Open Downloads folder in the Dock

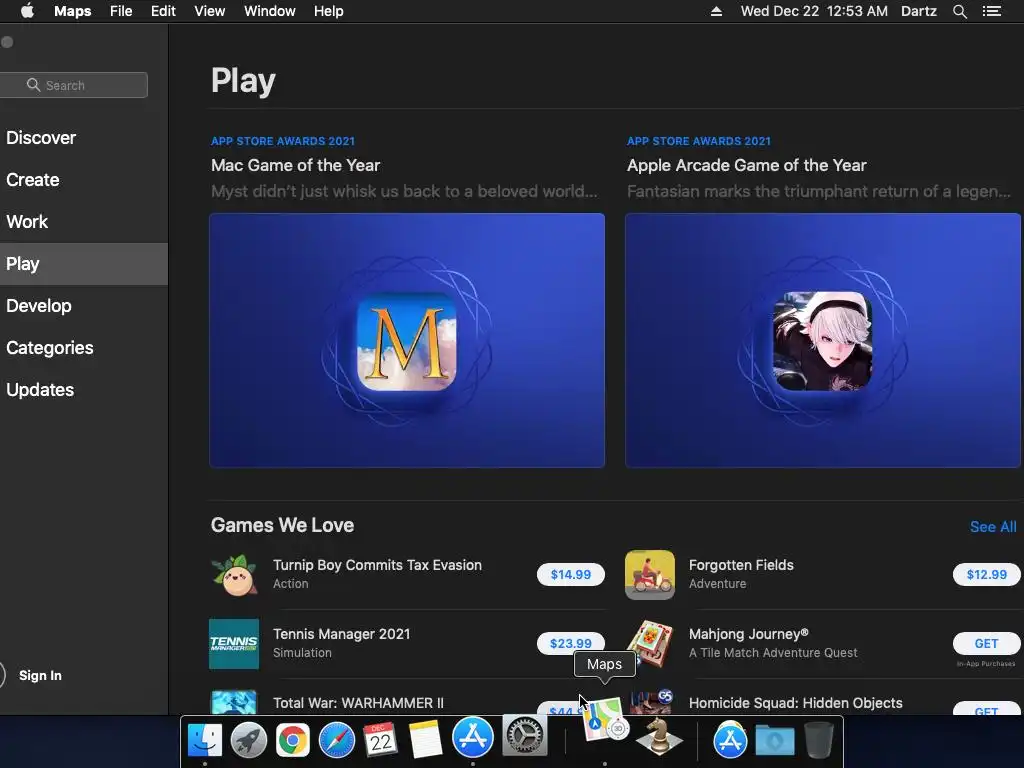click(x=775, y=740)
